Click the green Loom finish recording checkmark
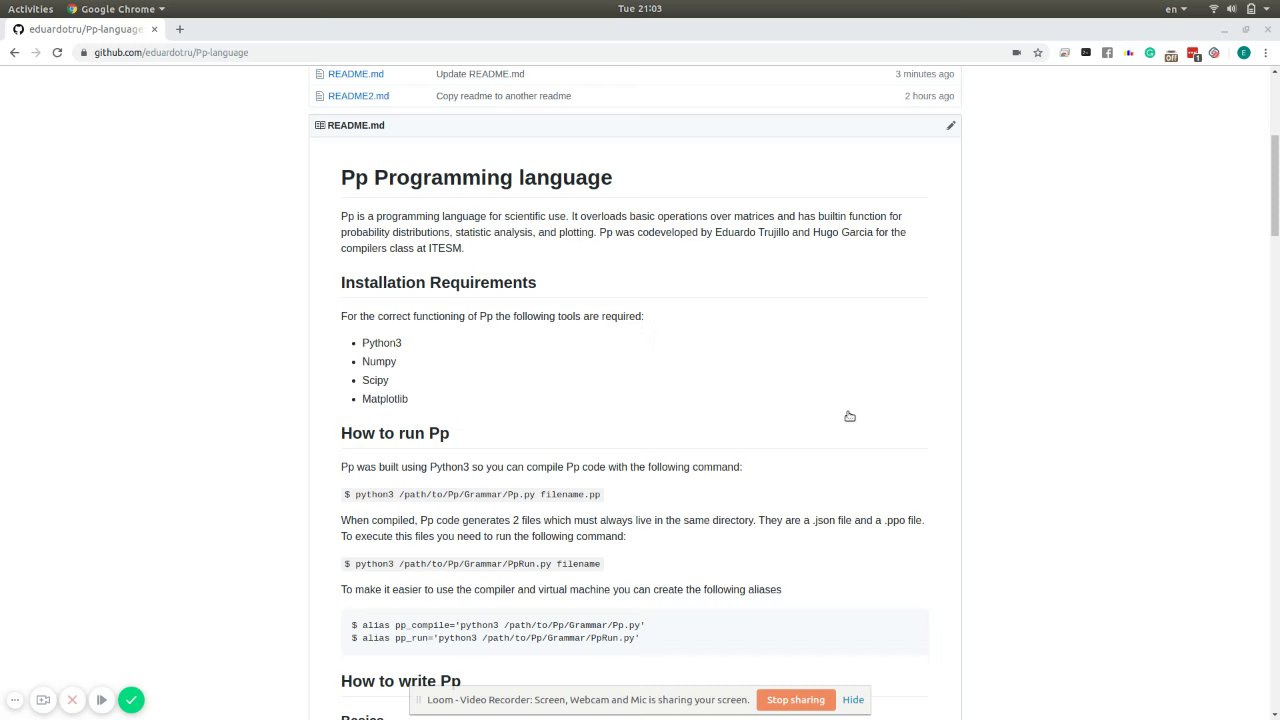The image size is (1280, 720). click(131, 700)
